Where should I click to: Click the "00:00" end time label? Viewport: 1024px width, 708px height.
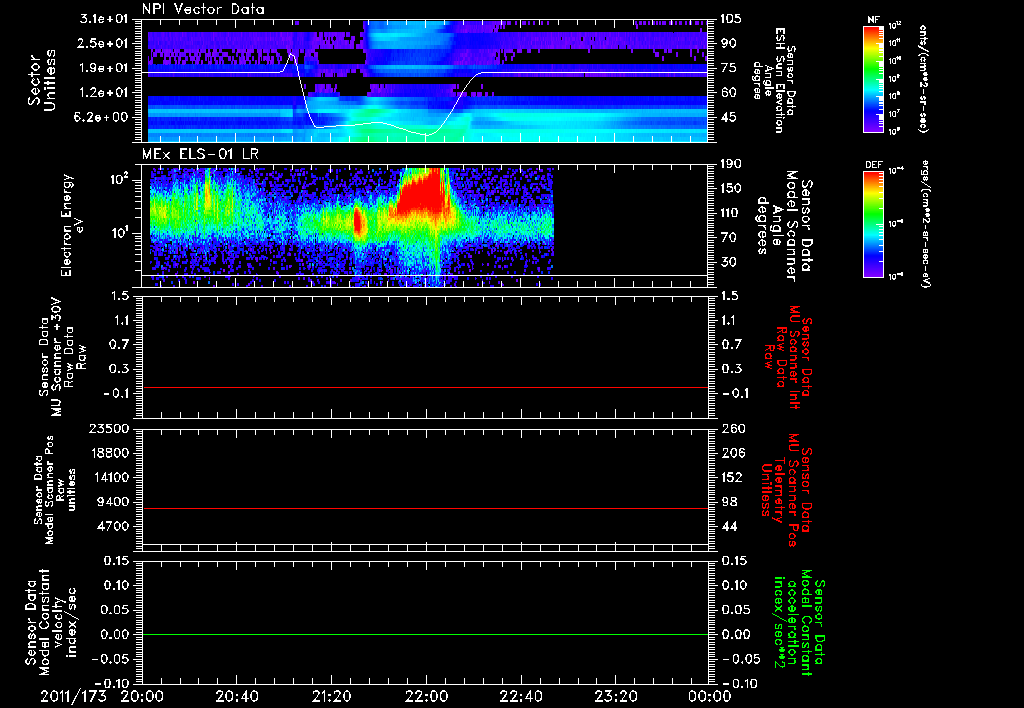710,696
